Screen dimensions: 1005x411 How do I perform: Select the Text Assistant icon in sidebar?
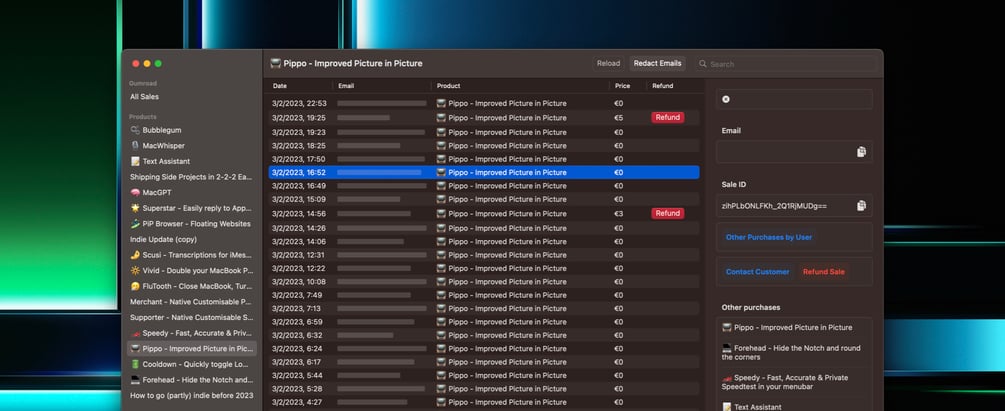[135, 162]
